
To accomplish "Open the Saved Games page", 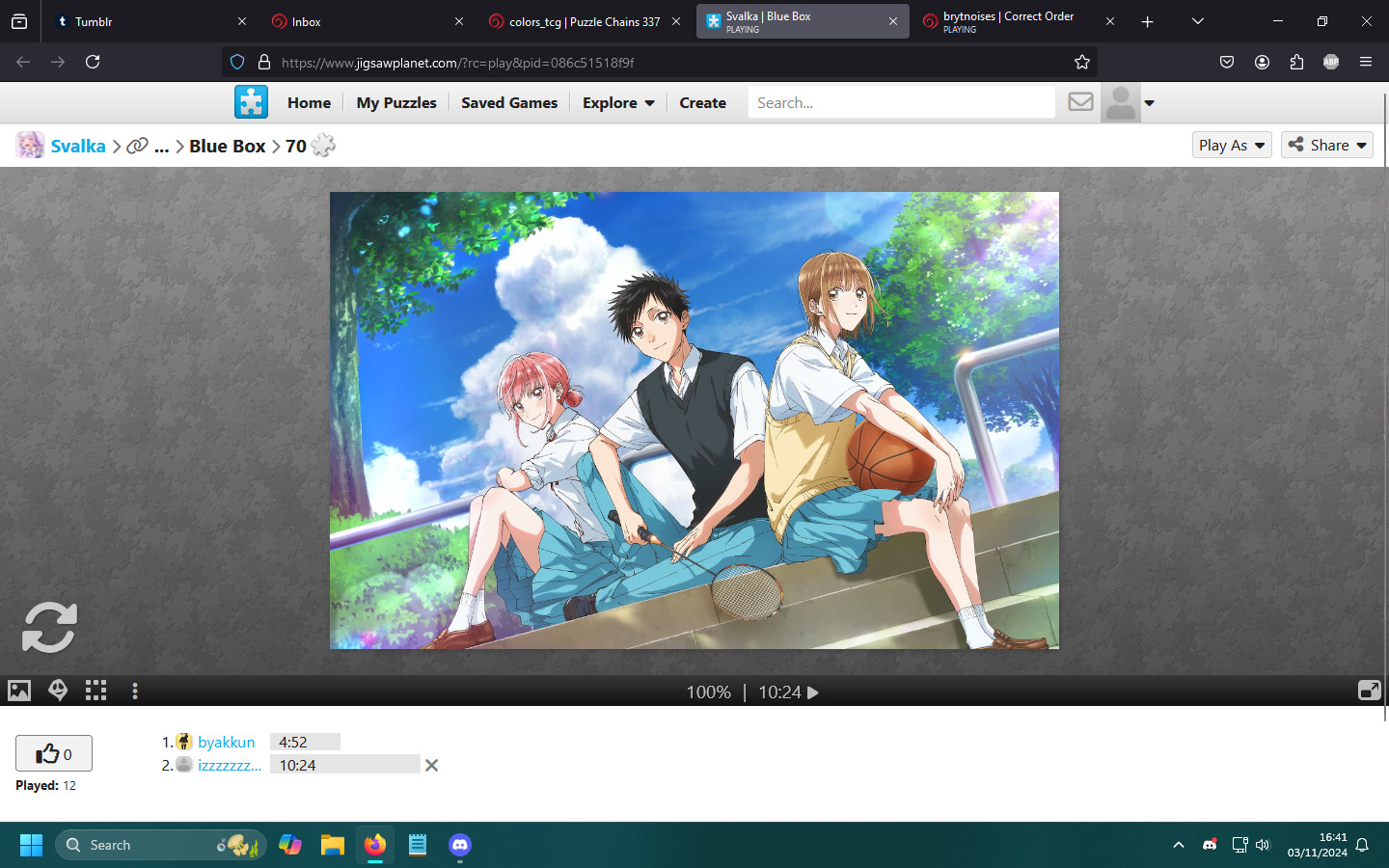I will click(x=509, y=102).
